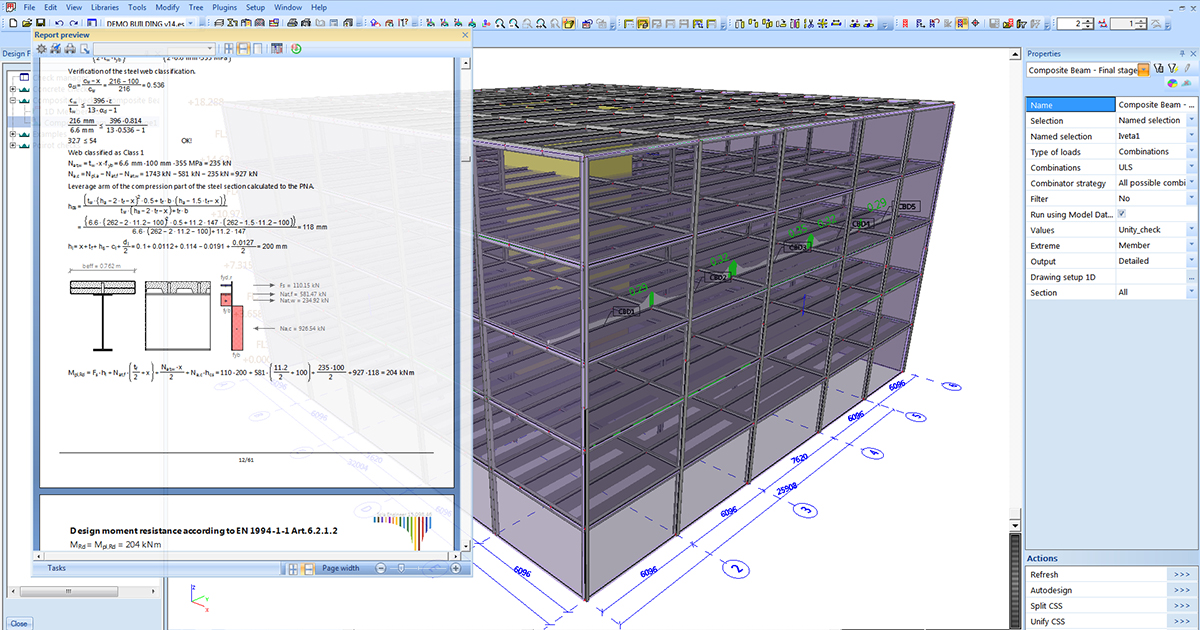This screenshot has width=1200, height=630.
Task: Toggle 'Run using Model Data' checkbox
Action: click(1121, 214)
